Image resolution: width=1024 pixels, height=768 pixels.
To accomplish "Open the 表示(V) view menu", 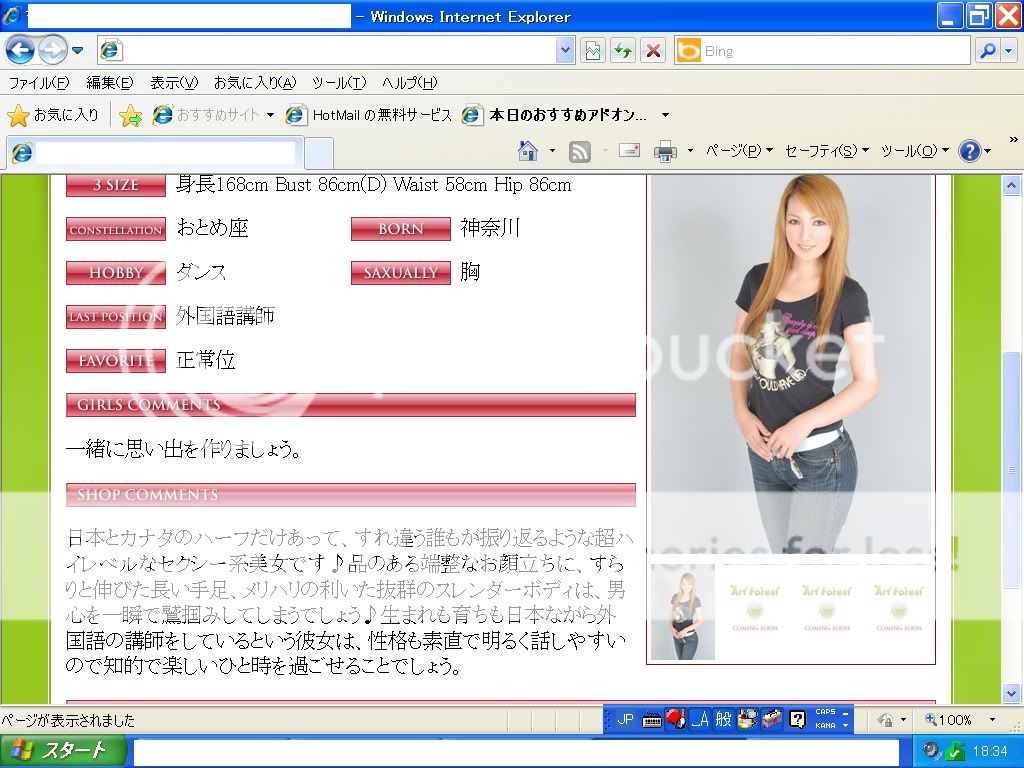I will click(x=174, y=83).
